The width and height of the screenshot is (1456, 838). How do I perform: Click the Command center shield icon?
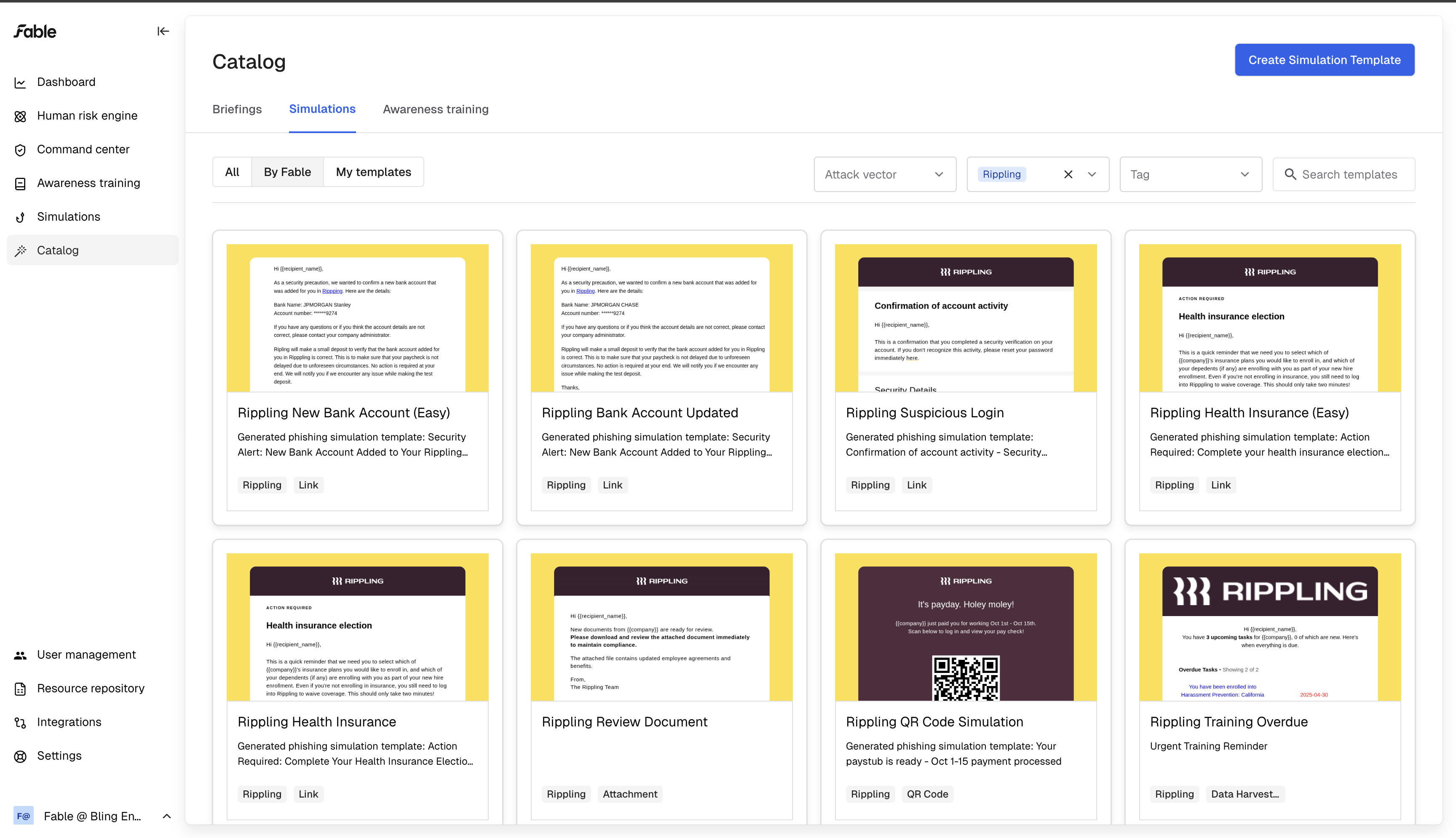click(20, 149)
